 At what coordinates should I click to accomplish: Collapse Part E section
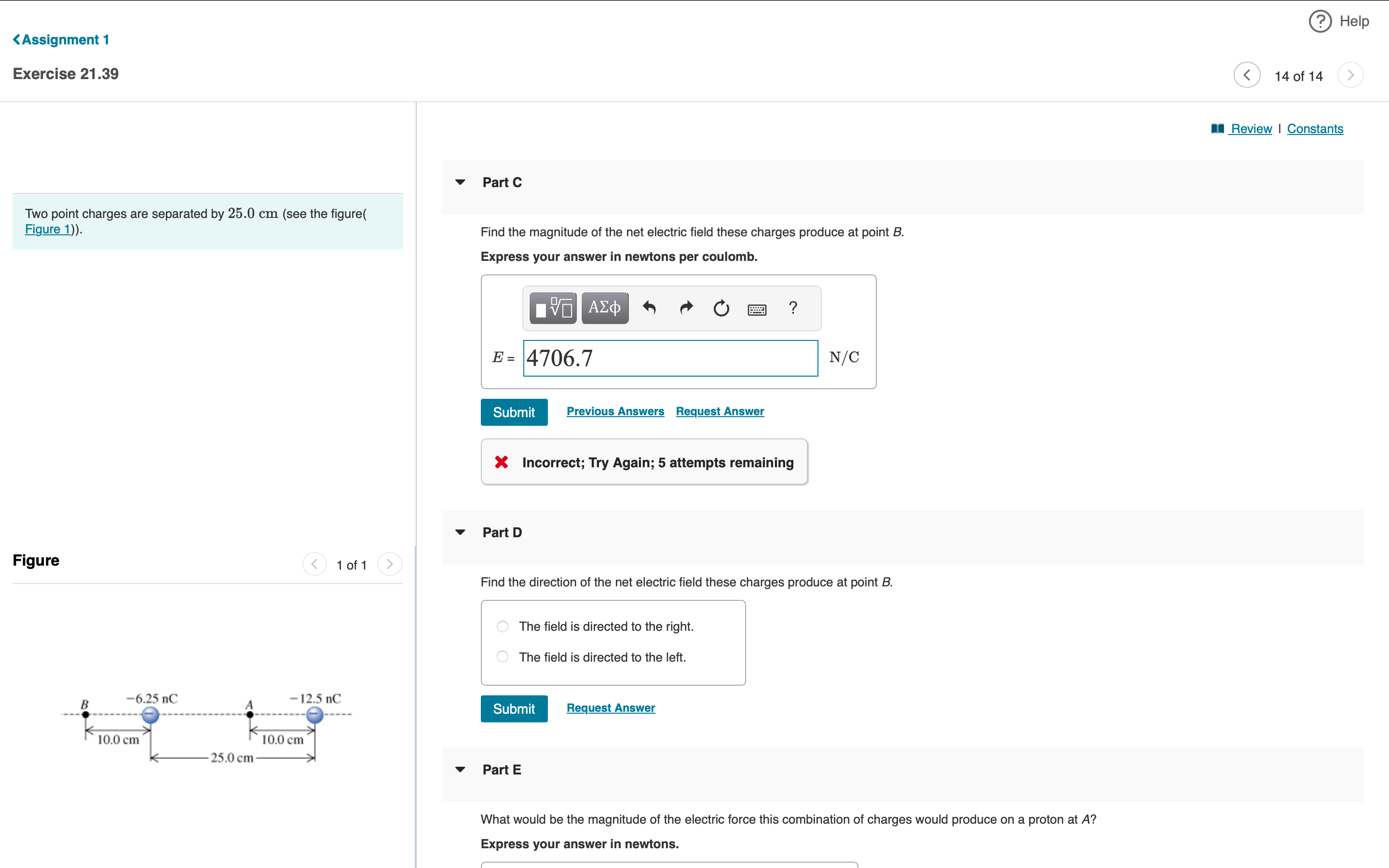pyautogui.click(x=460, y=770)
